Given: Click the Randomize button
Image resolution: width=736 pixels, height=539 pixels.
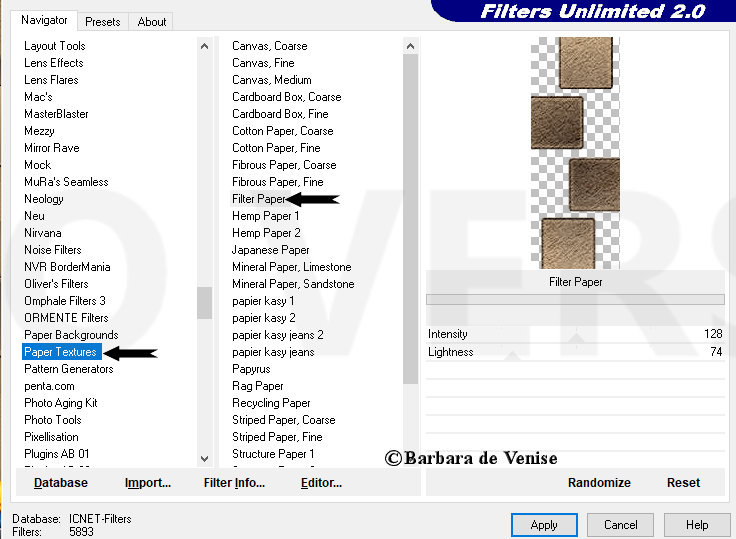Looking at the screenshot, I should point(599,483).
